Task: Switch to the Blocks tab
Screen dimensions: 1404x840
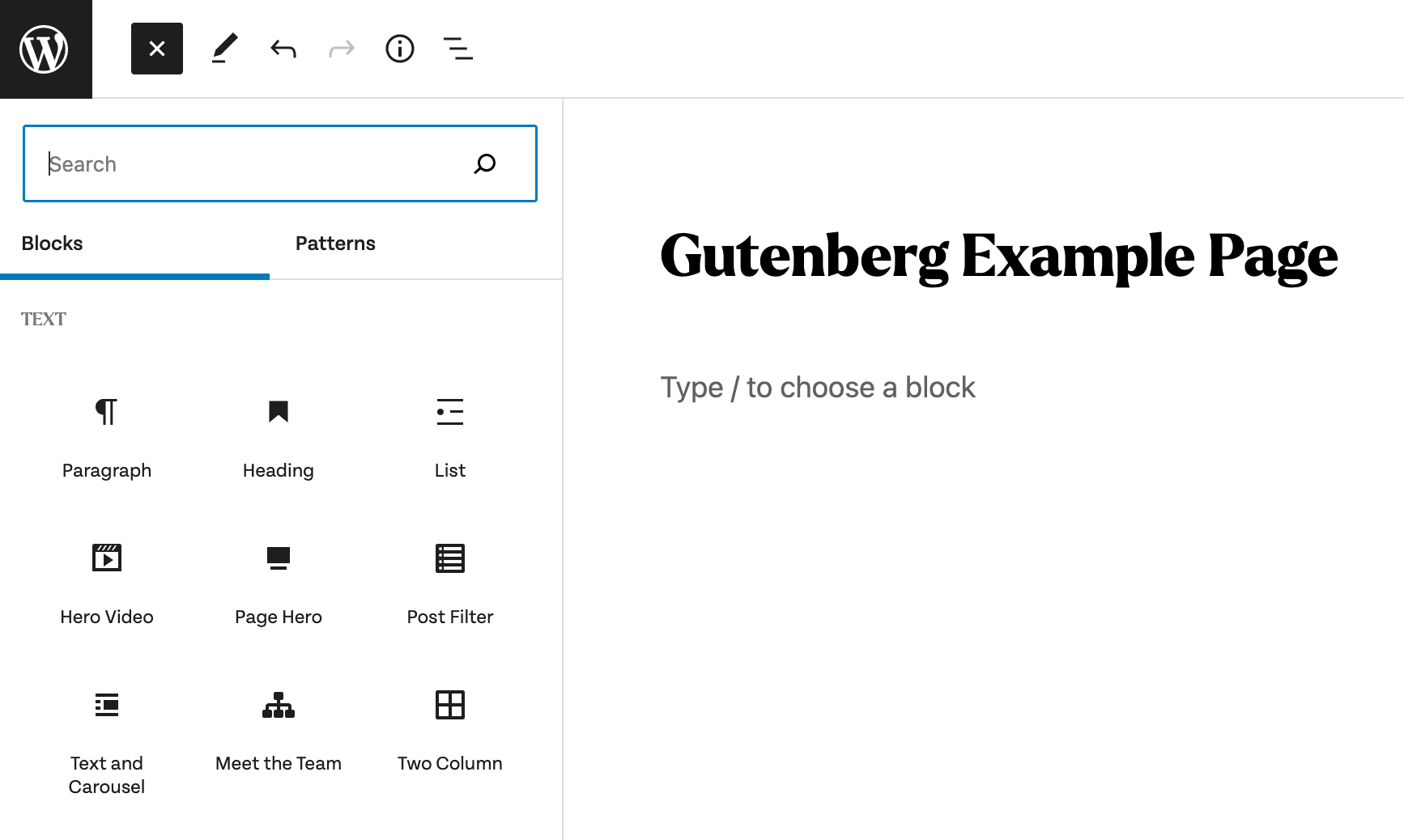Action: pos(53,244)
